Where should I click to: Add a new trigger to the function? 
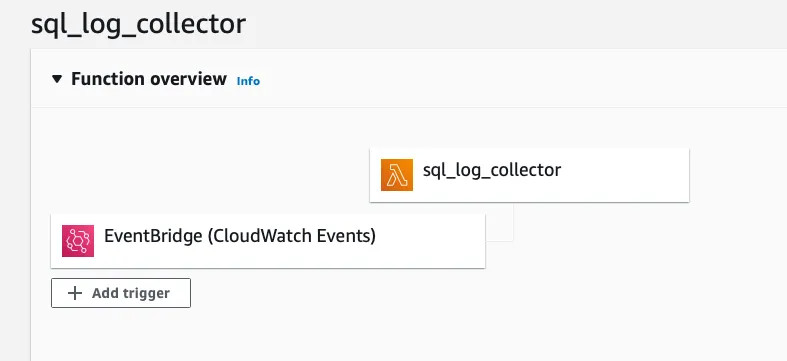(x=120, y=293)
